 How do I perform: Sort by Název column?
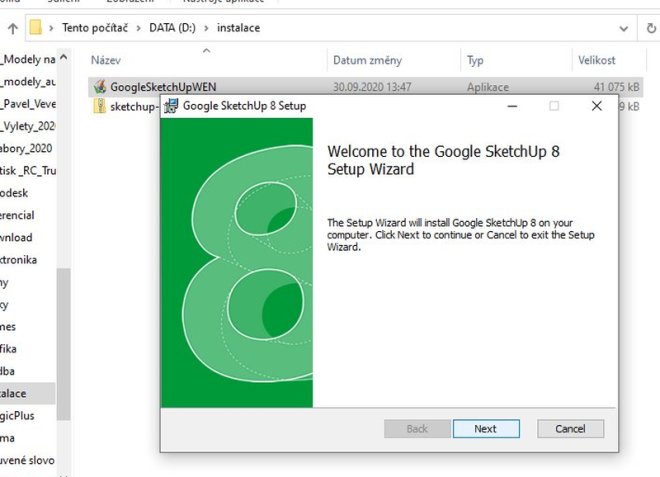pyautogui.click(x=106, y=60)
